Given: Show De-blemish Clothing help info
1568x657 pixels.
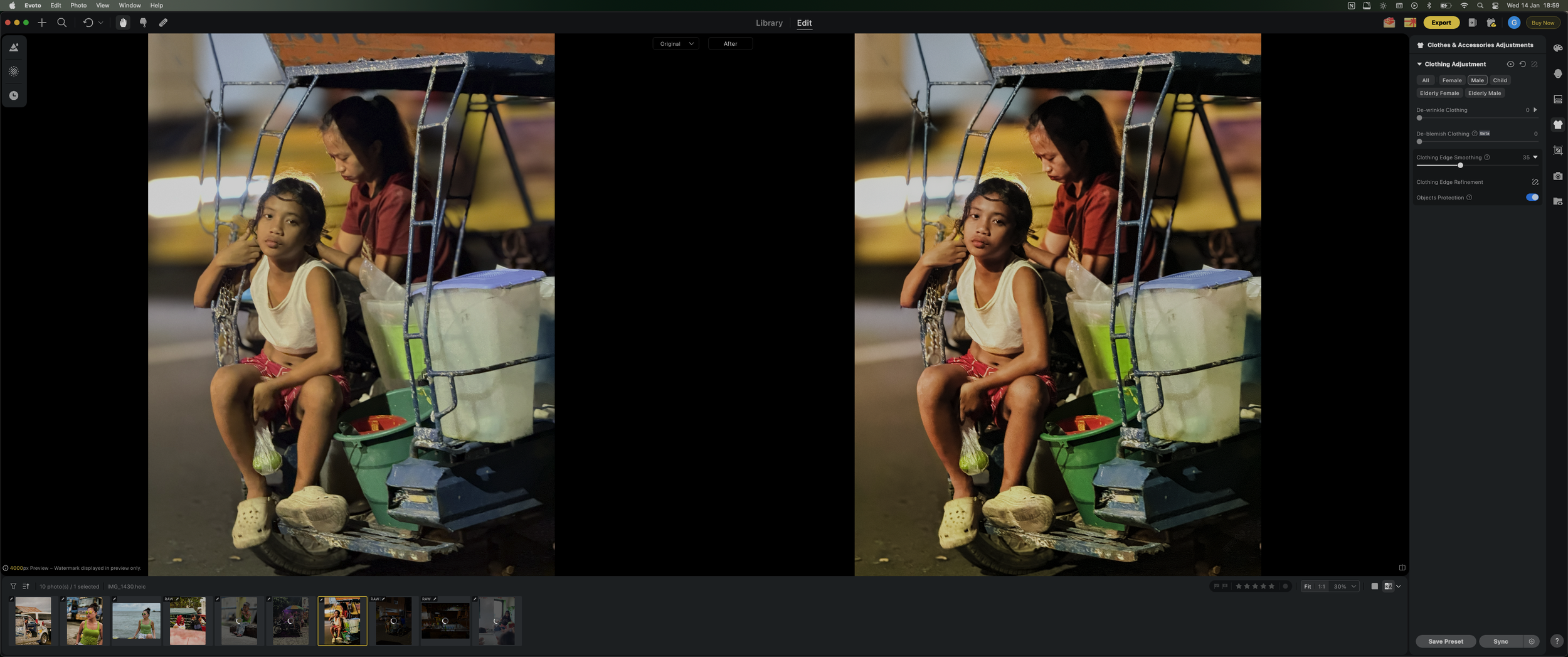Looking at the screenshot, I should 1474,134.
